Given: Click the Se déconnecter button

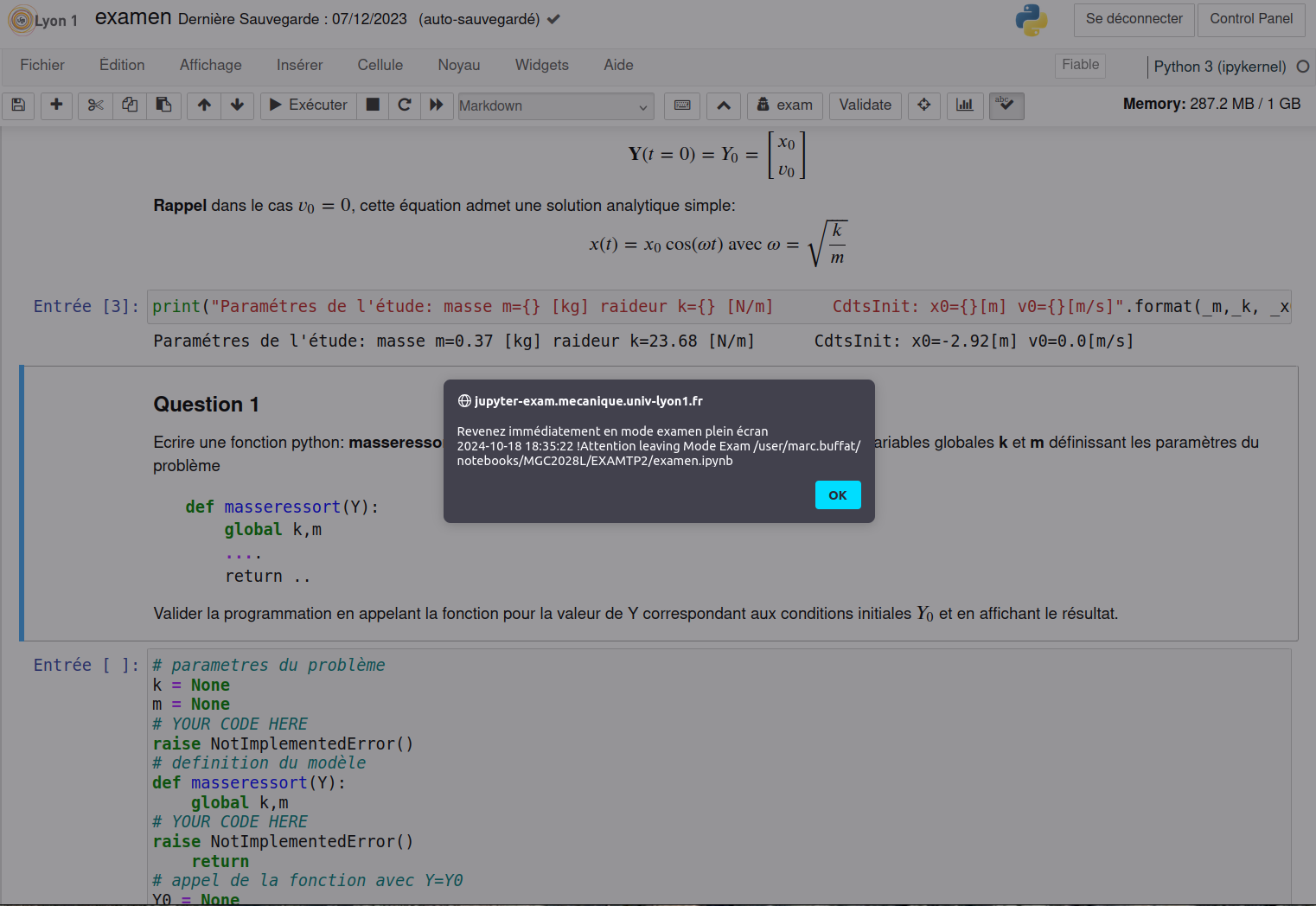Looking at the screenshot, I should pyautogui.click(x=1134, y=19).
